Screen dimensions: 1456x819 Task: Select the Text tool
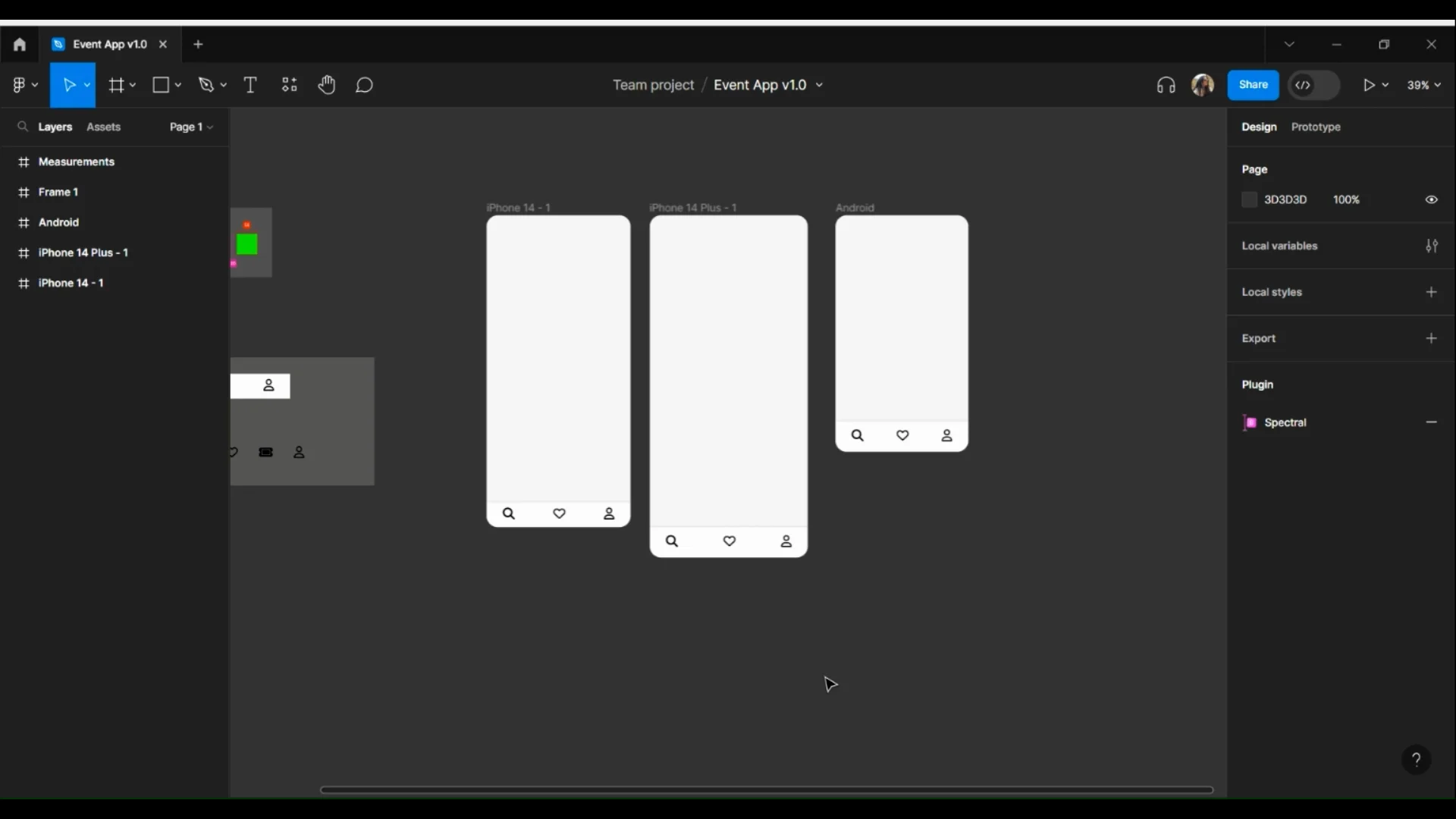(x=251, y=85)
